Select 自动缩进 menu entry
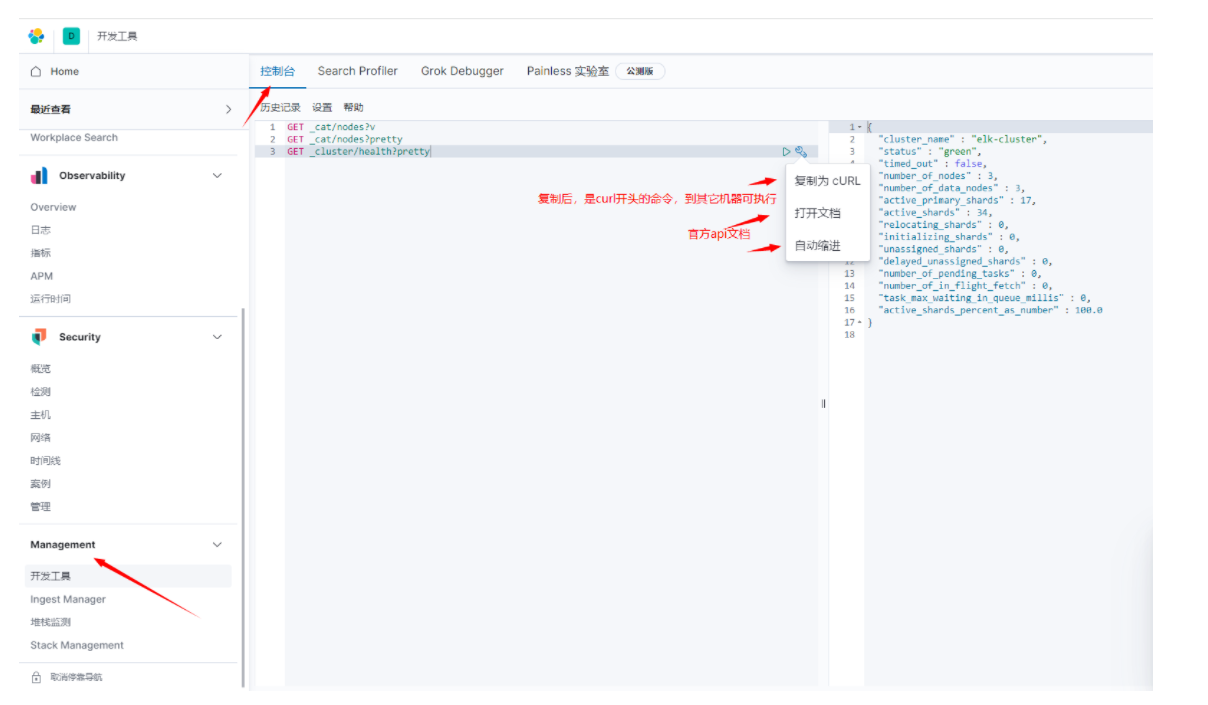The width and height of the screenshot is (1208, 705). [x=817, y=246]
